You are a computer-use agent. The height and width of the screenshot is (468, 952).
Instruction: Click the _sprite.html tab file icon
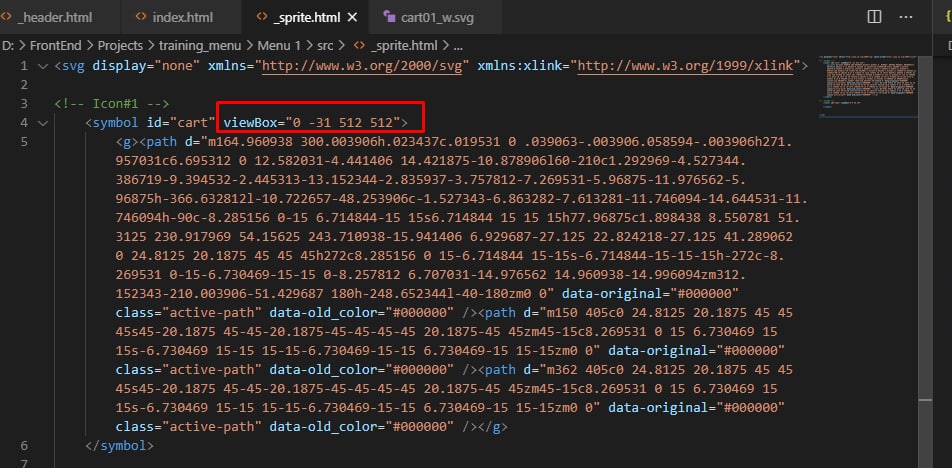262,17
